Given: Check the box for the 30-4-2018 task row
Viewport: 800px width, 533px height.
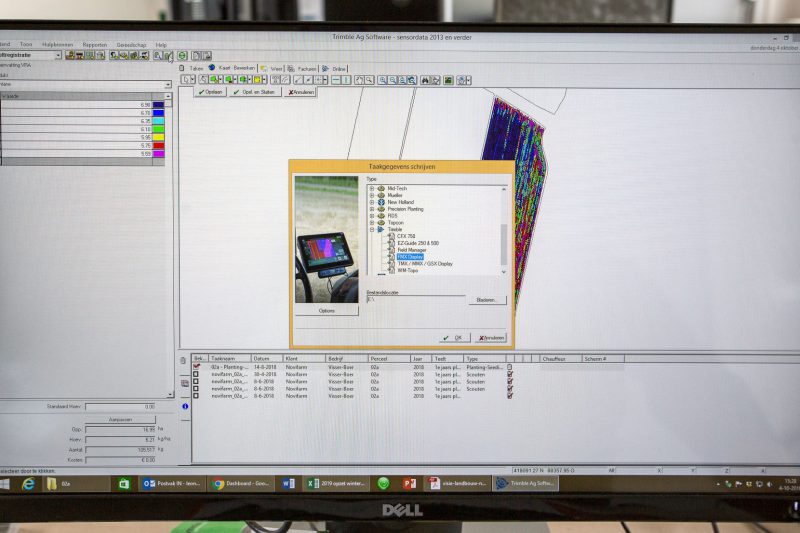Looking at the screenshot, I should [x=196, y=374].
